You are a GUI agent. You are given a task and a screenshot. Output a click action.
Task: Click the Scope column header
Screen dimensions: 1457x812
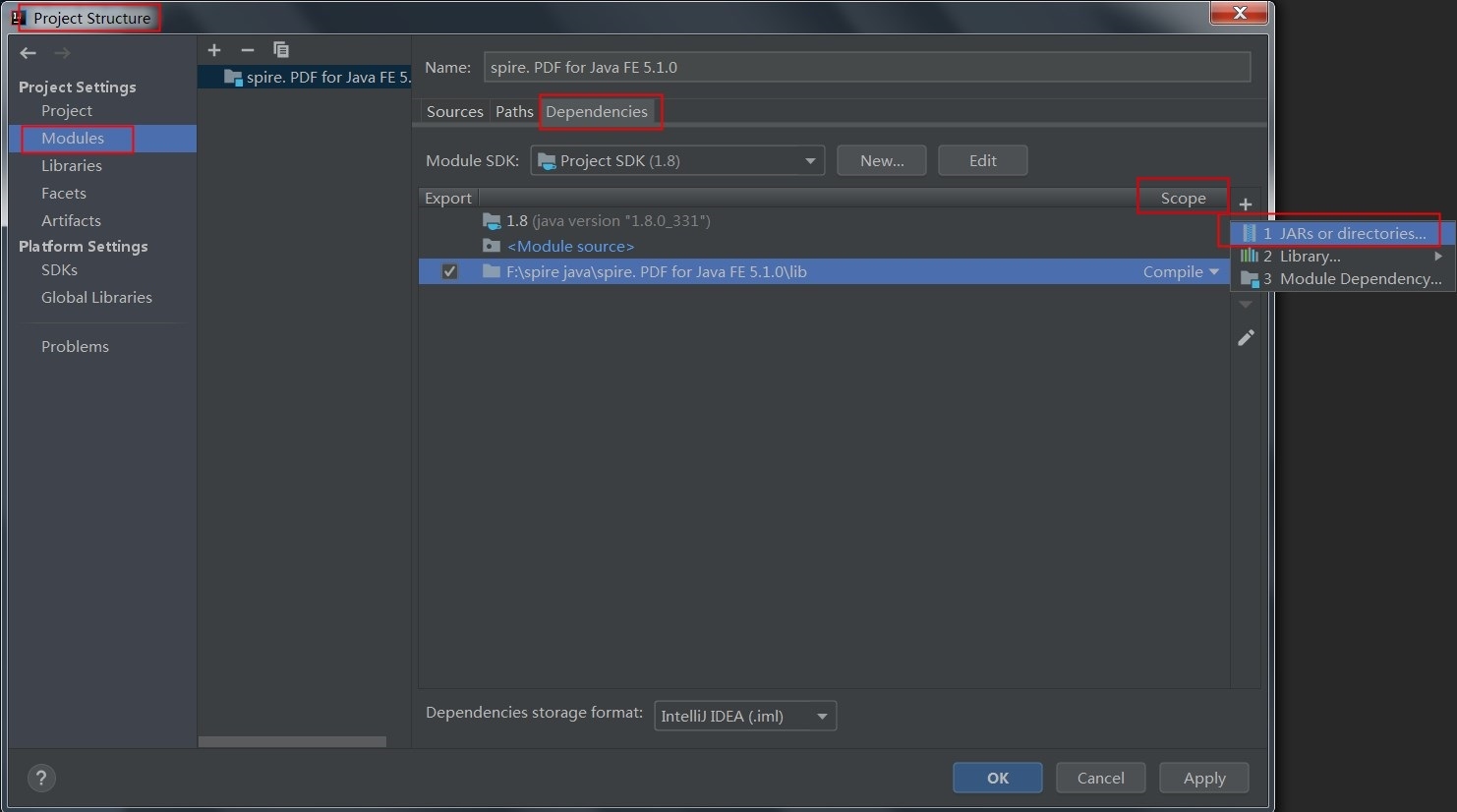pos(1183,199)
